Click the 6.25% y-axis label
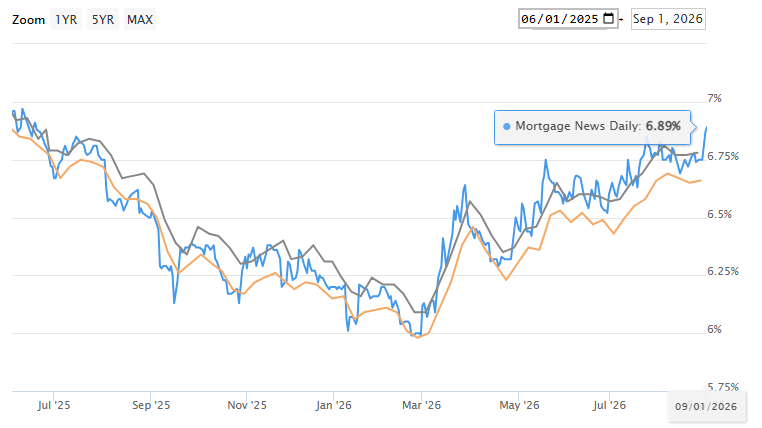Image resolution: width=762 pixels, height=428 pixels. (723, 272)
